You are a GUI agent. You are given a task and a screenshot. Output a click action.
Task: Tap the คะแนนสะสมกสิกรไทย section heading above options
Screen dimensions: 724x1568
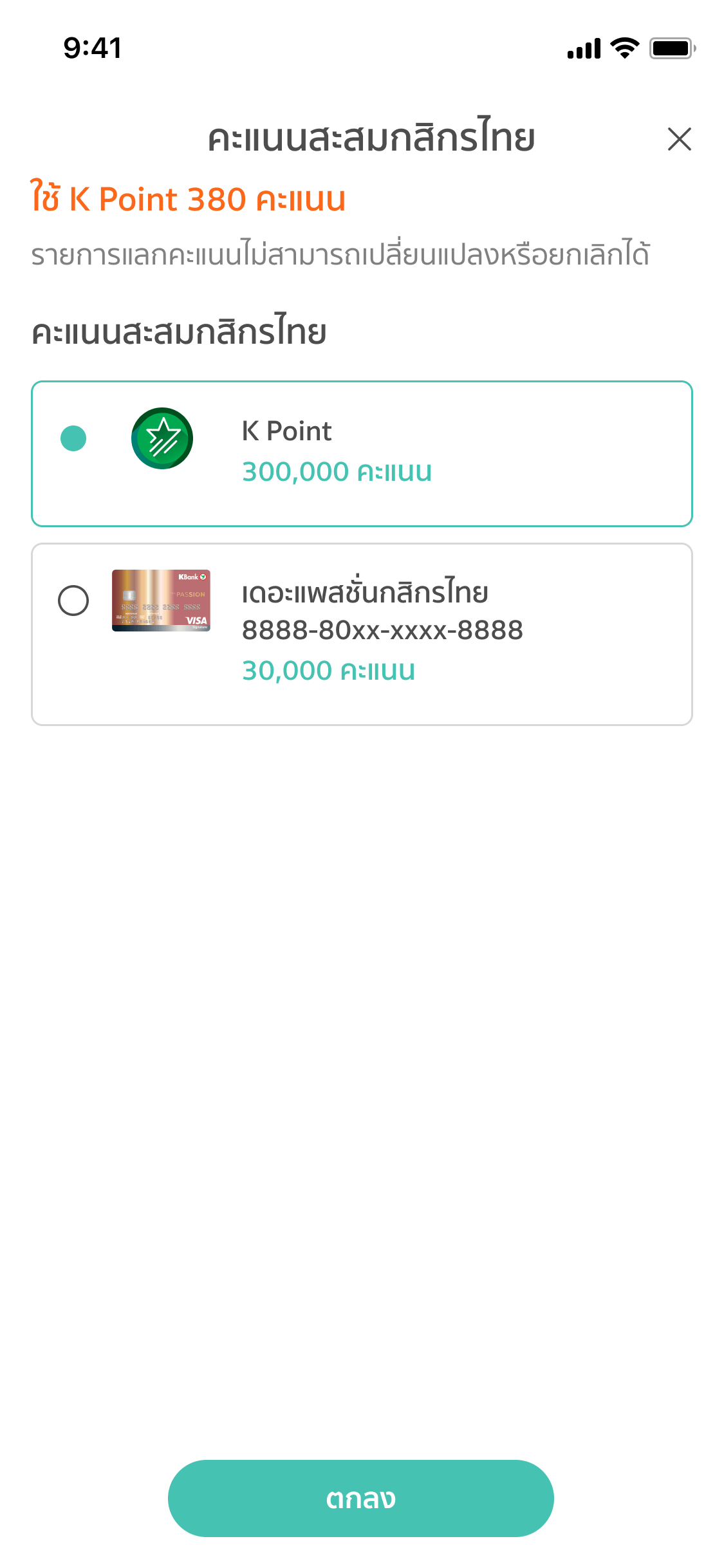coord(179,333)
